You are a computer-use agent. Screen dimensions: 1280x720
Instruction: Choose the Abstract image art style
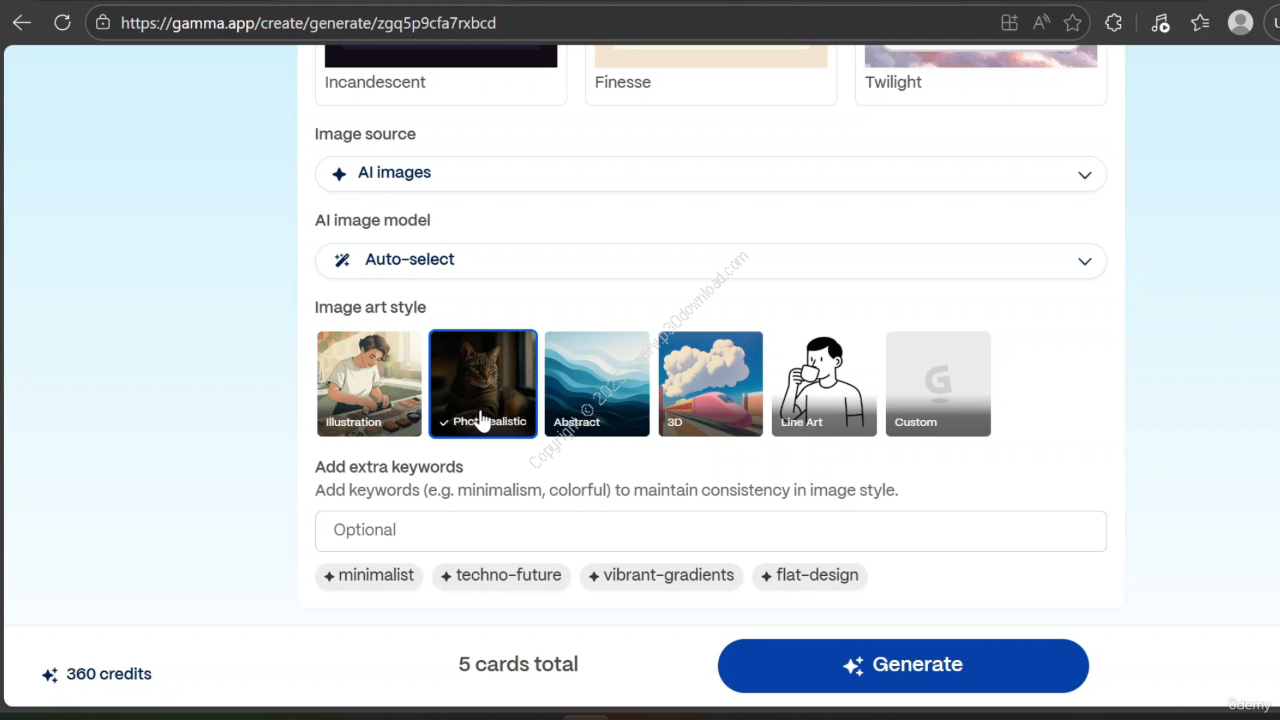[597, 384]
